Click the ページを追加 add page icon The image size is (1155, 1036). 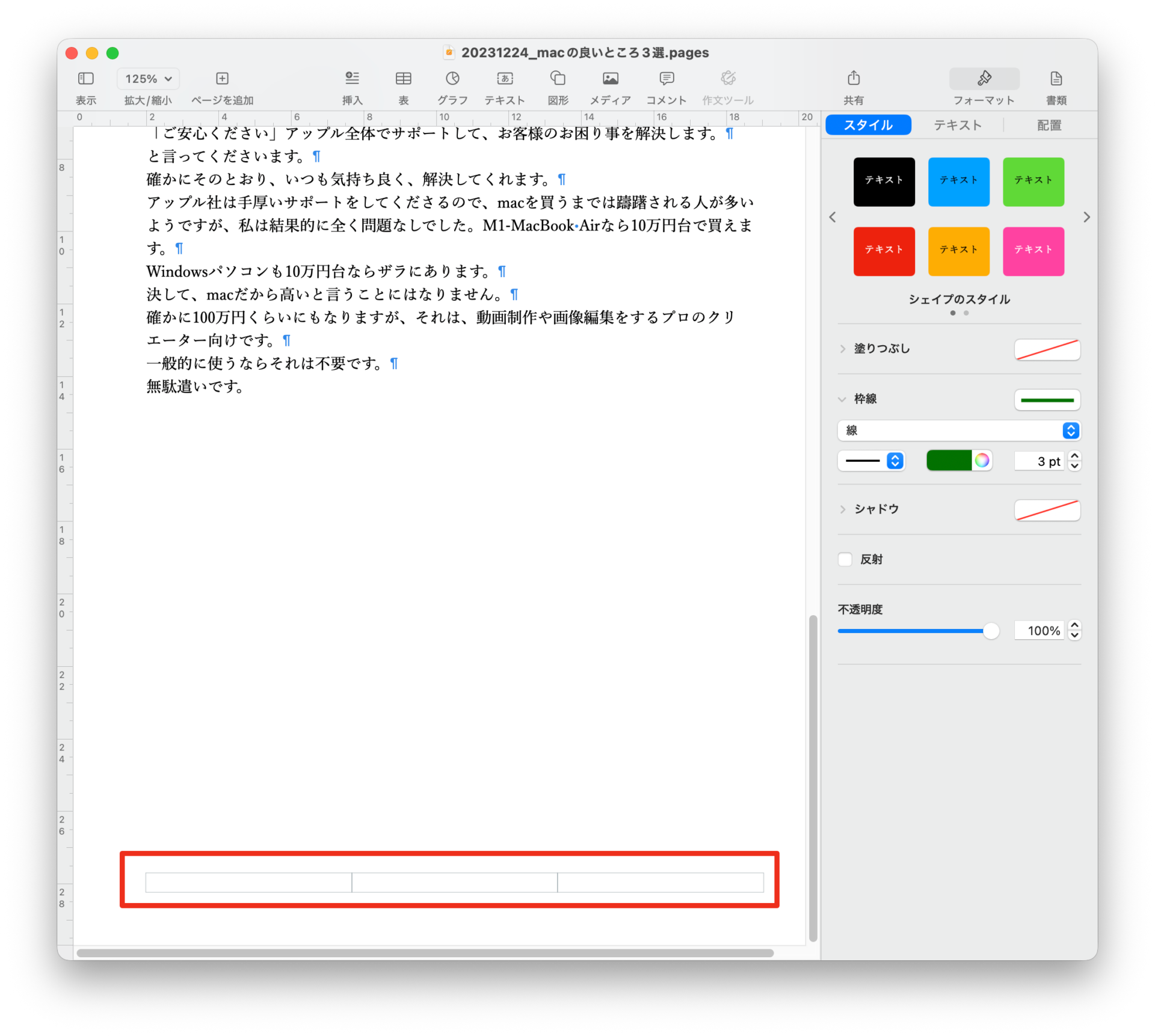click(222, 79)
